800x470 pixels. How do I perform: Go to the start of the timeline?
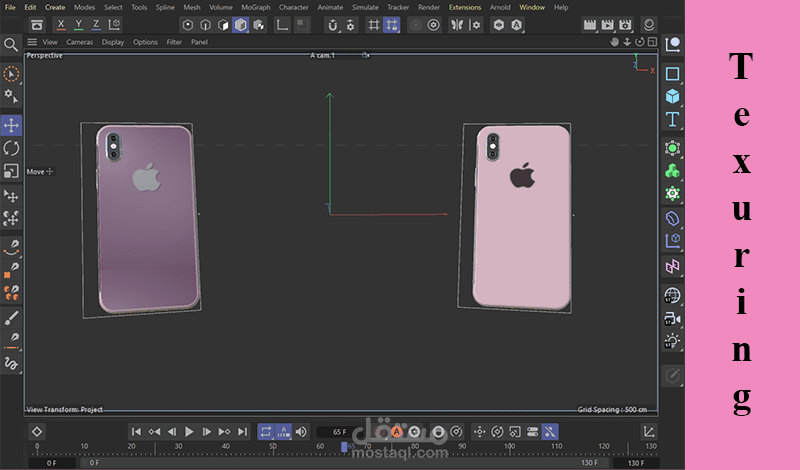[136, 432]
